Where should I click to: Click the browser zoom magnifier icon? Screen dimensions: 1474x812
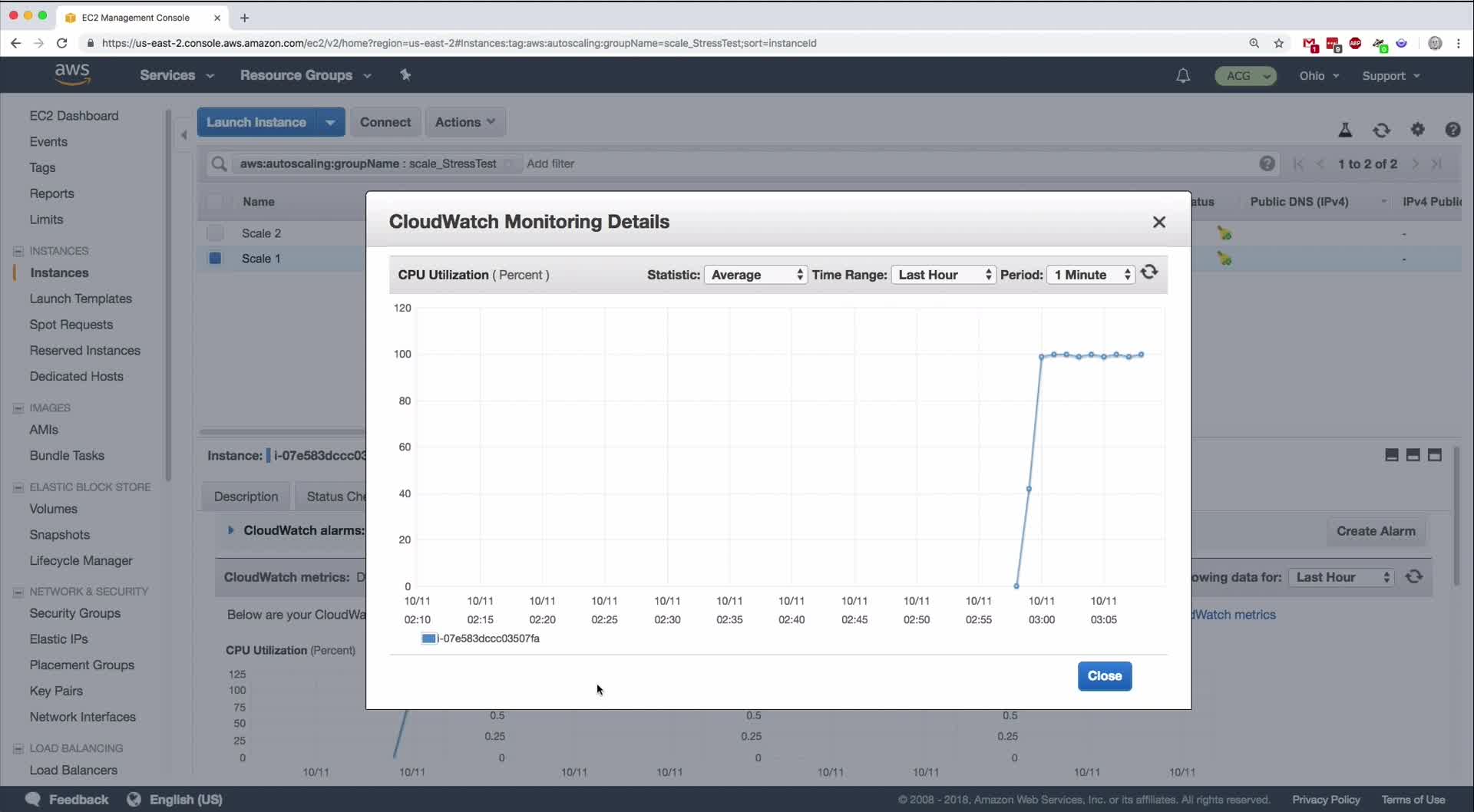(1254, 43)
